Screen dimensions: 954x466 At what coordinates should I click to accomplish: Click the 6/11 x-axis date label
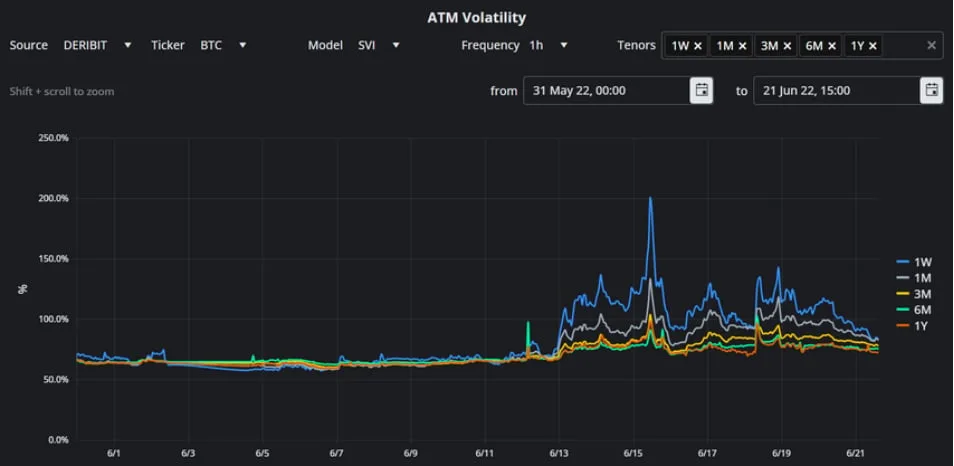click(x=485, y=454)
